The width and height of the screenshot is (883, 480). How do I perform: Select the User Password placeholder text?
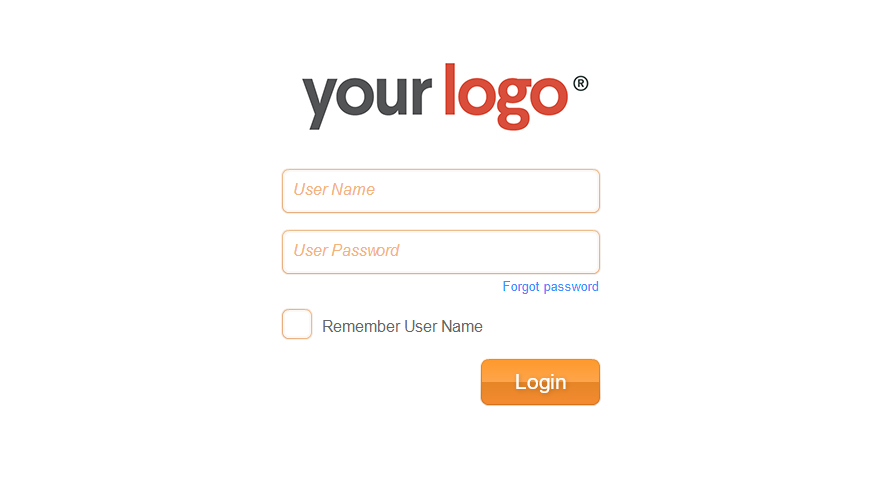(x=346, y=250)
